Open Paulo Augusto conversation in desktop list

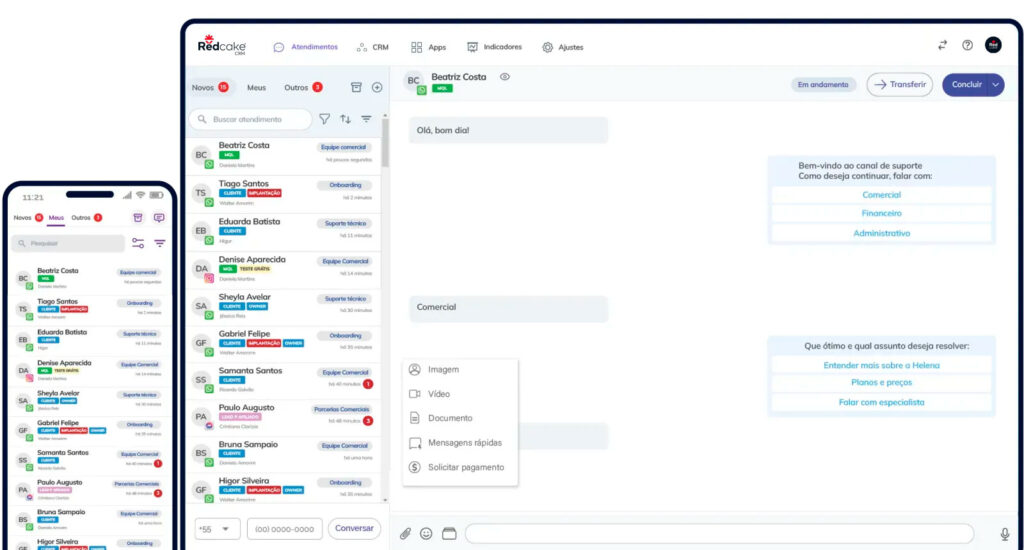click(x=283, y=416)
